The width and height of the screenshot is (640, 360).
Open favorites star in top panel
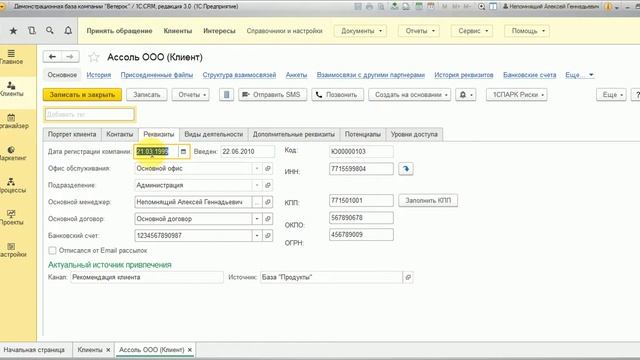pos(13,31)
